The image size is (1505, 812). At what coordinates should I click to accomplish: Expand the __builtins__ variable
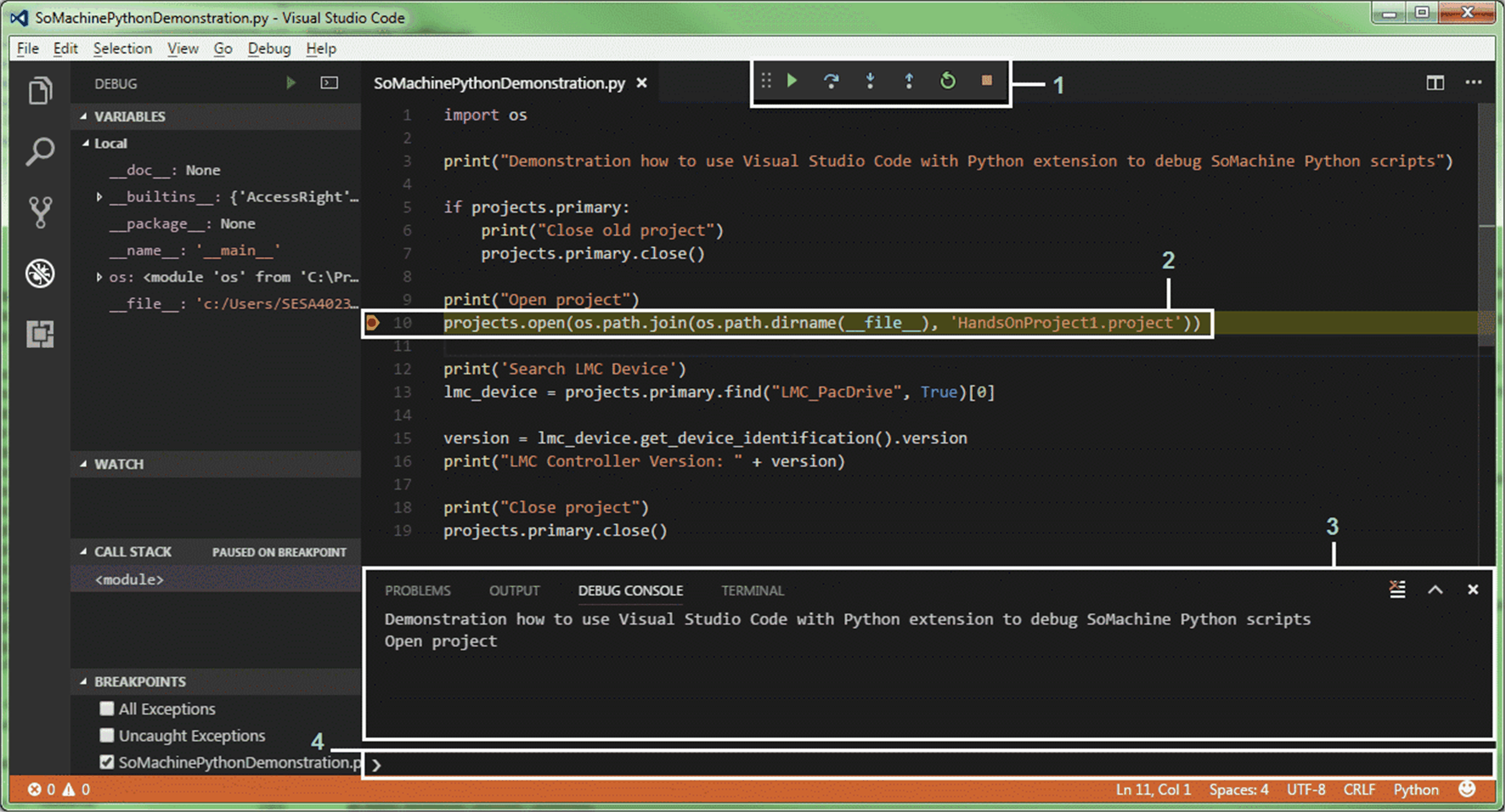99,197
